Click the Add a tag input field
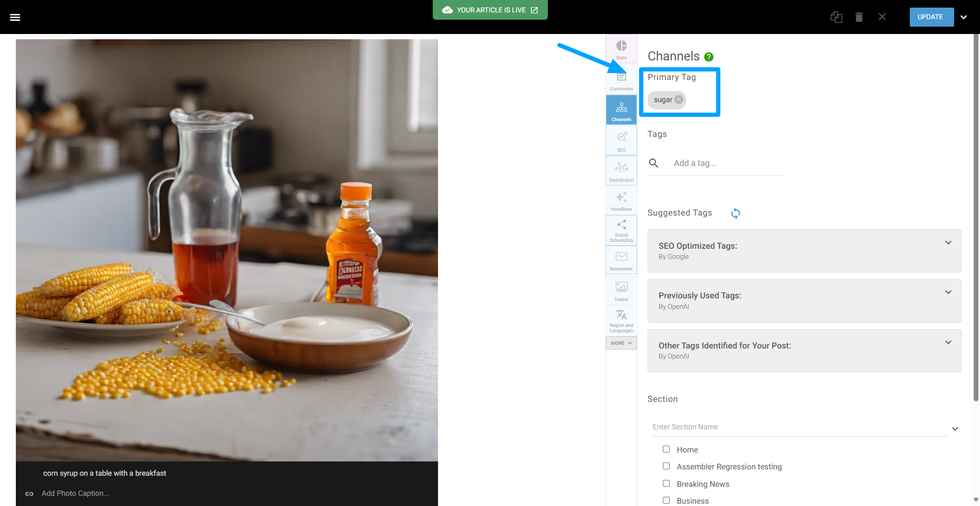Image resolution: width=980 pixels, height=506 pixels. tap(725, 163)
